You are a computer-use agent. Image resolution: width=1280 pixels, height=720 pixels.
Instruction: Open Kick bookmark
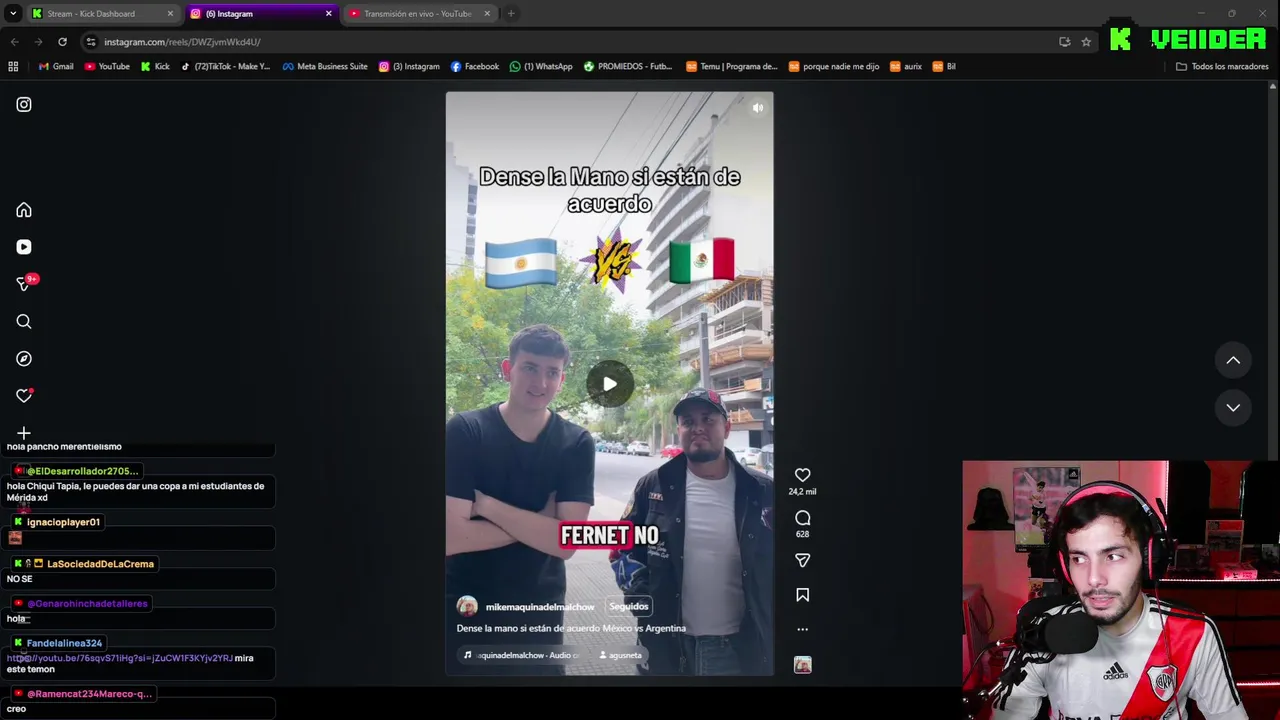[x=155, y=67]
